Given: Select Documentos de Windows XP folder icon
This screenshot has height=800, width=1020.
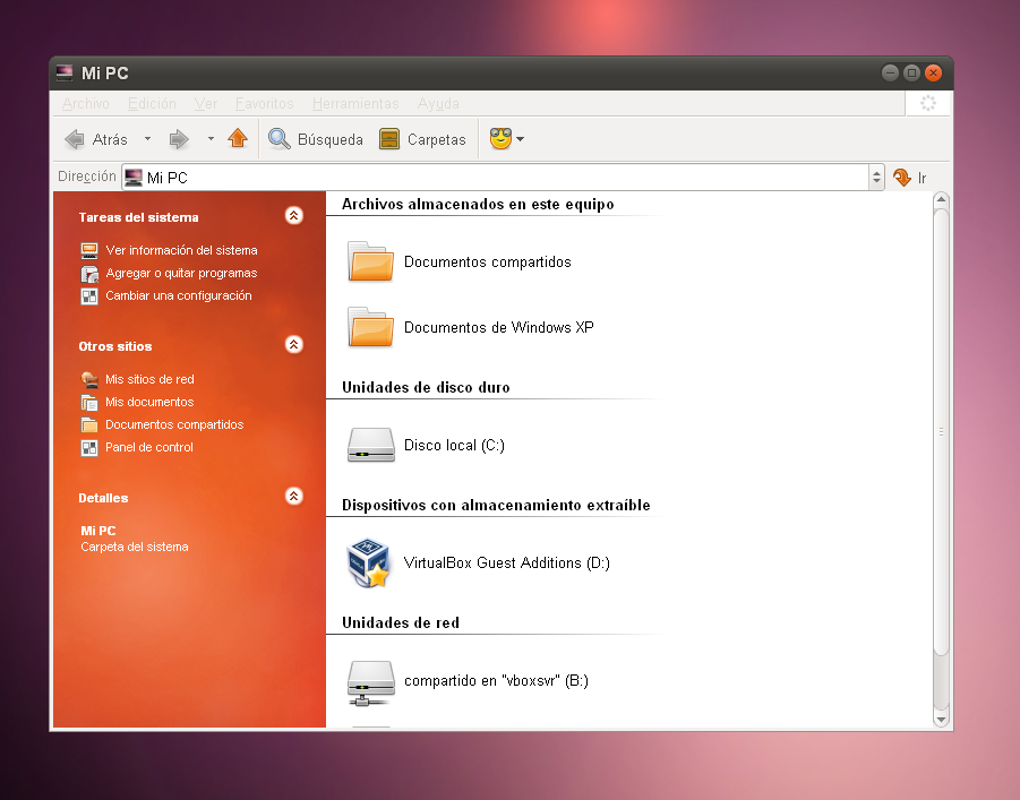Looking at the screenshot, I should click(x=370, y=327).
